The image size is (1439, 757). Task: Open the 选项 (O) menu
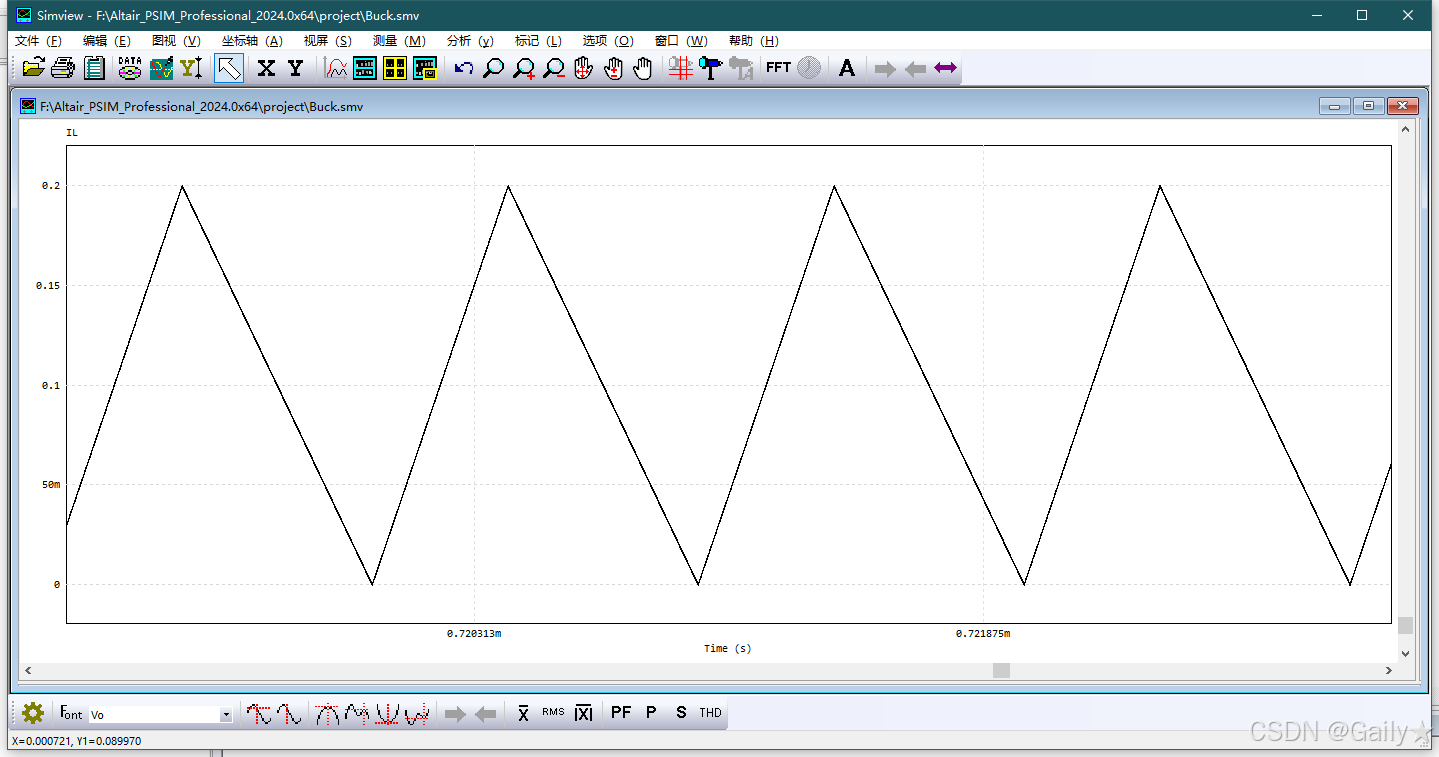[607, 41]
